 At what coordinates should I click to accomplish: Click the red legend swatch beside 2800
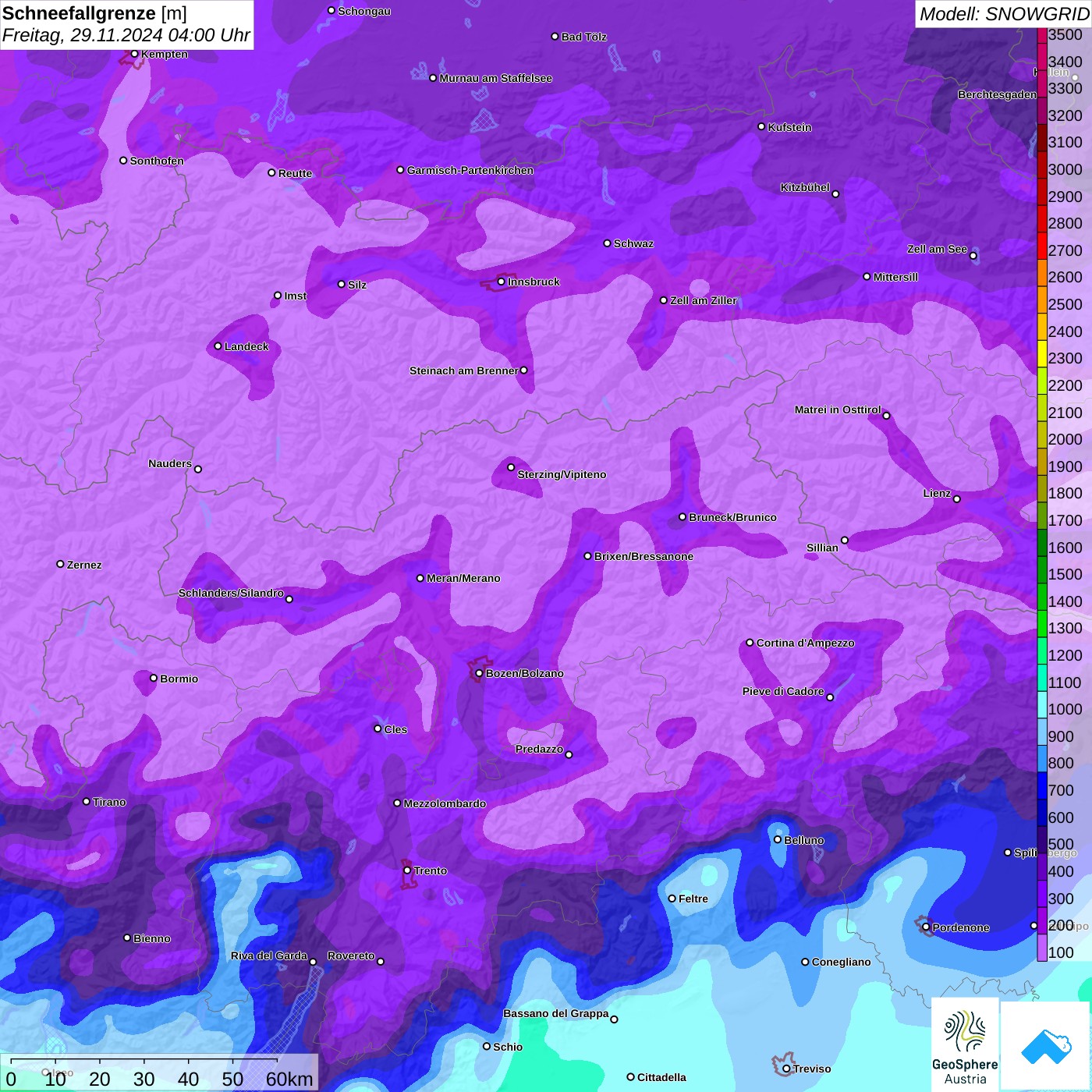pyautogui.click(x=1042, y=219)
